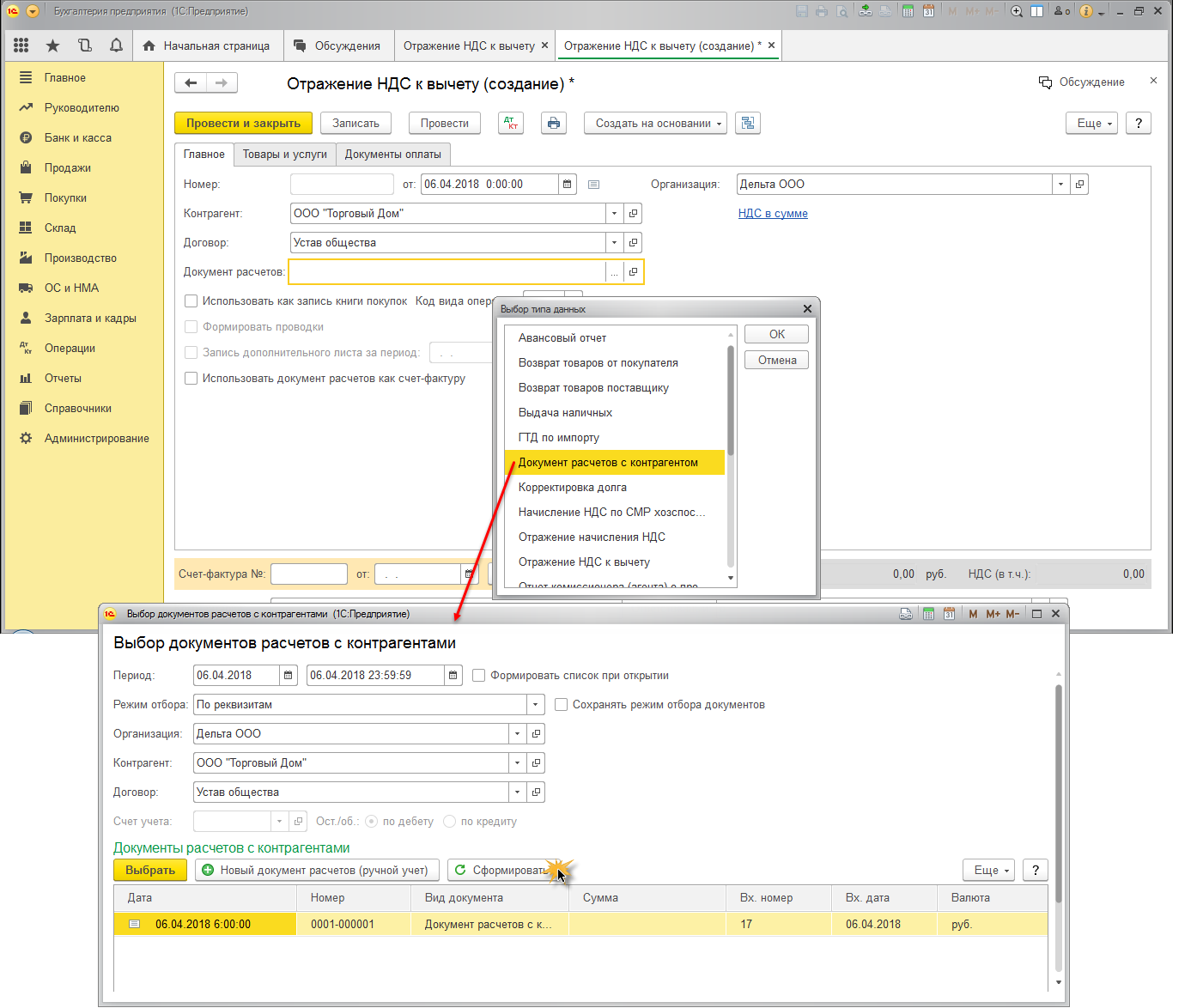
Task: Select 'Корректировка долга' in type list
Action: (x=573, y=487)
